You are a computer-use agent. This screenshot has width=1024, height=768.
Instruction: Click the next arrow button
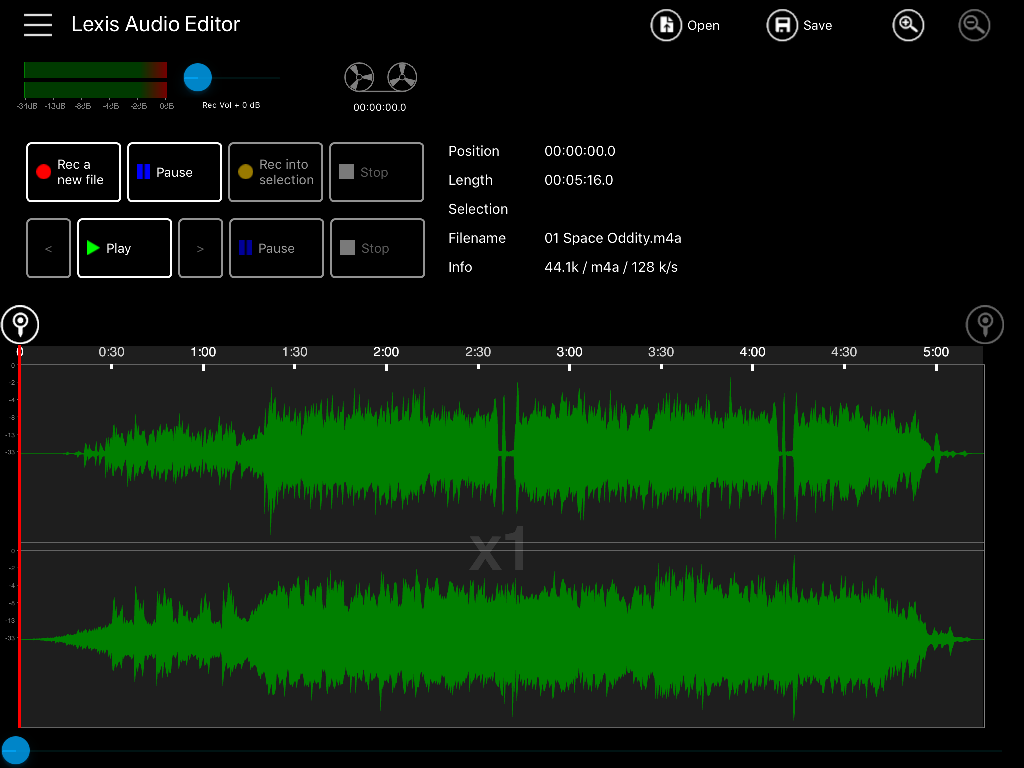pyautogui.click(x=200, y=248)
